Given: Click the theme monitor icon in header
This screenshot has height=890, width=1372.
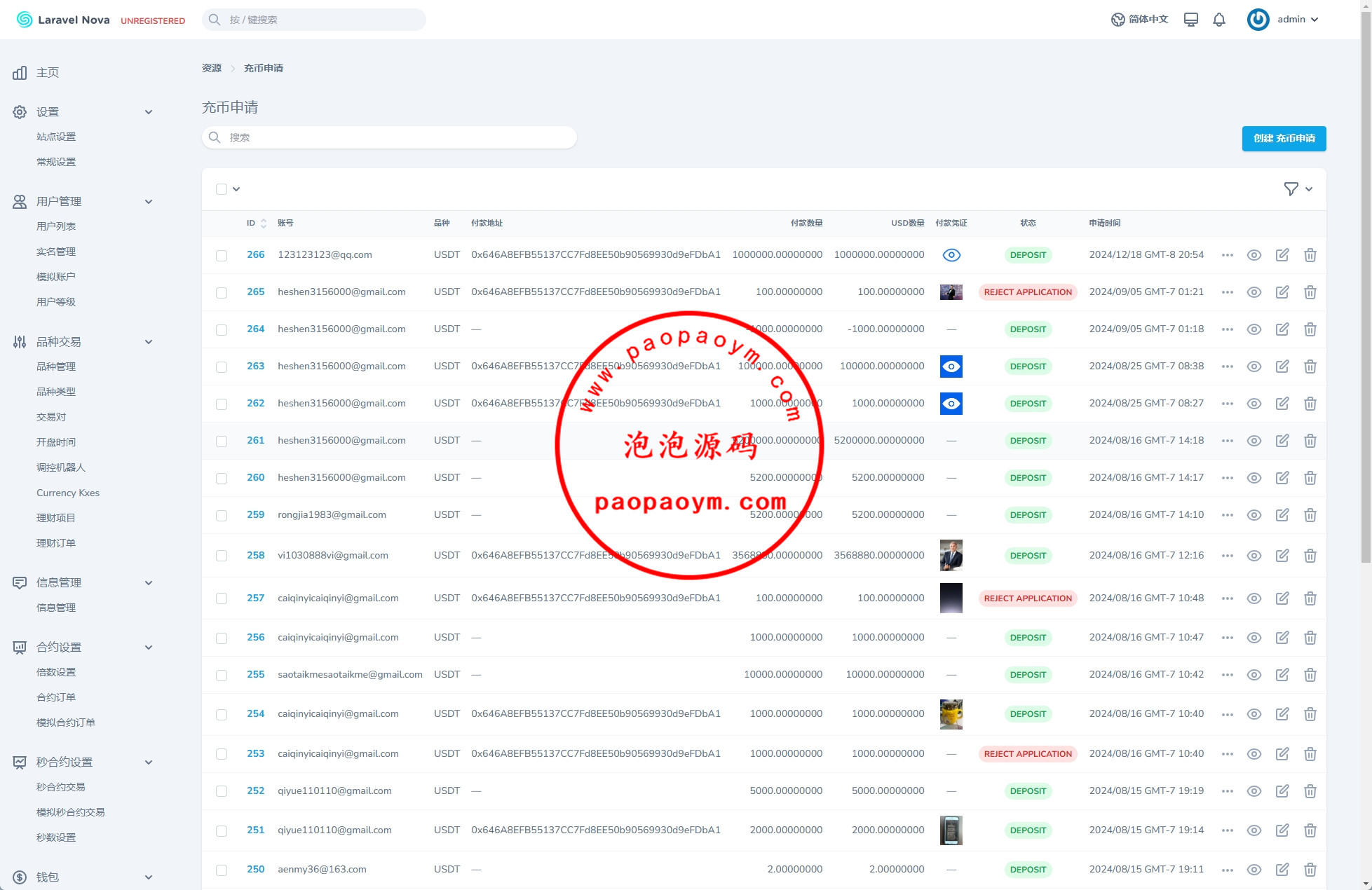Looking at the screenshot, I should (x=1190, y=20).
